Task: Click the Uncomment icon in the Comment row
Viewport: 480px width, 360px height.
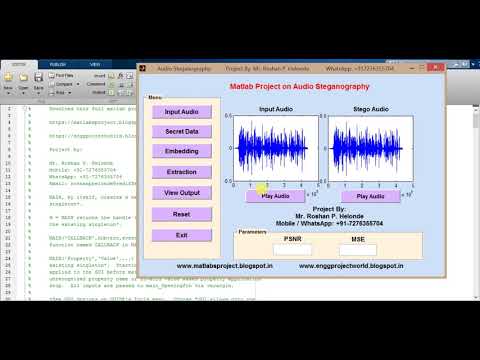Action: 121,85
